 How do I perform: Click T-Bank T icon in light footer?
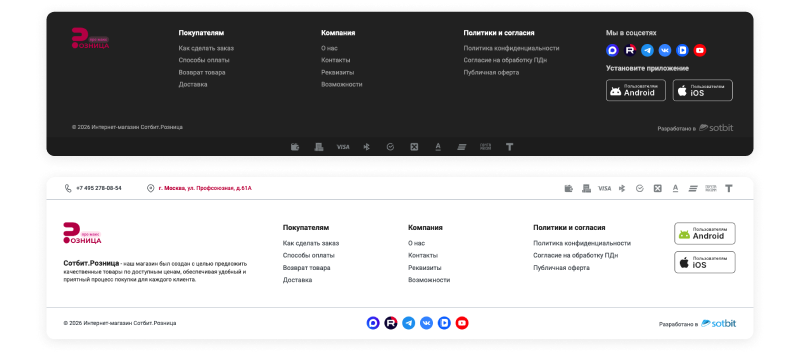[x=729, y=189]
